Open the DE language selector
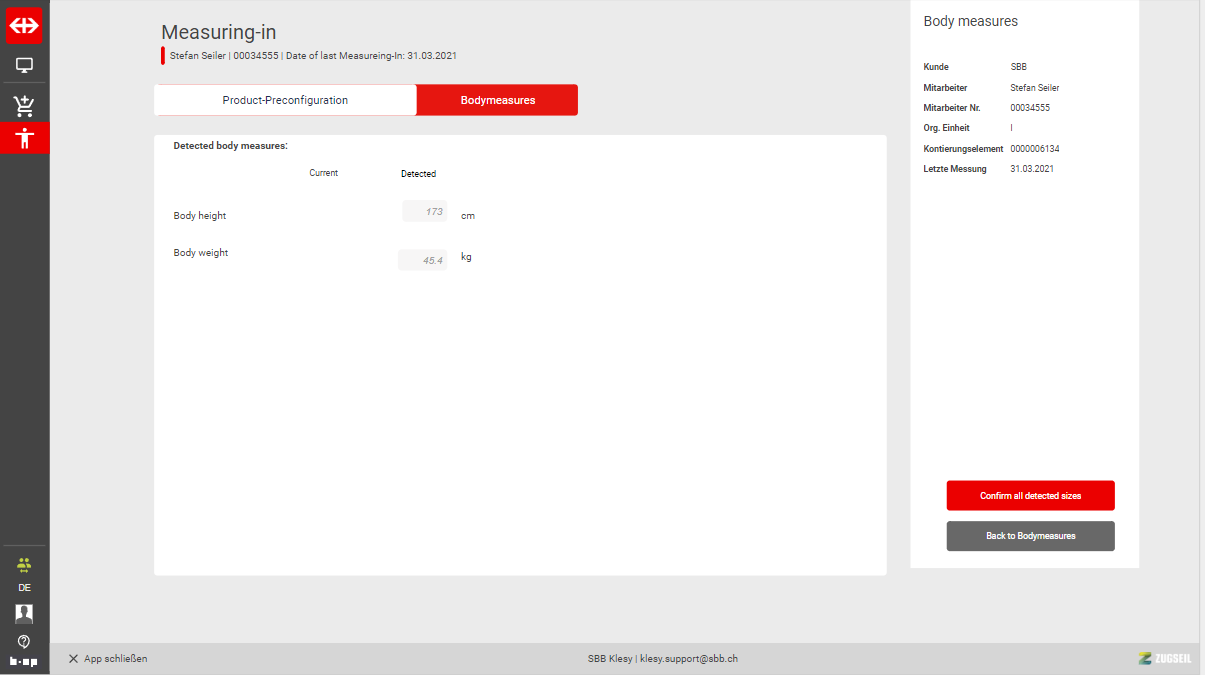The width and height of the screenshot is (1205, 675). 24,588
